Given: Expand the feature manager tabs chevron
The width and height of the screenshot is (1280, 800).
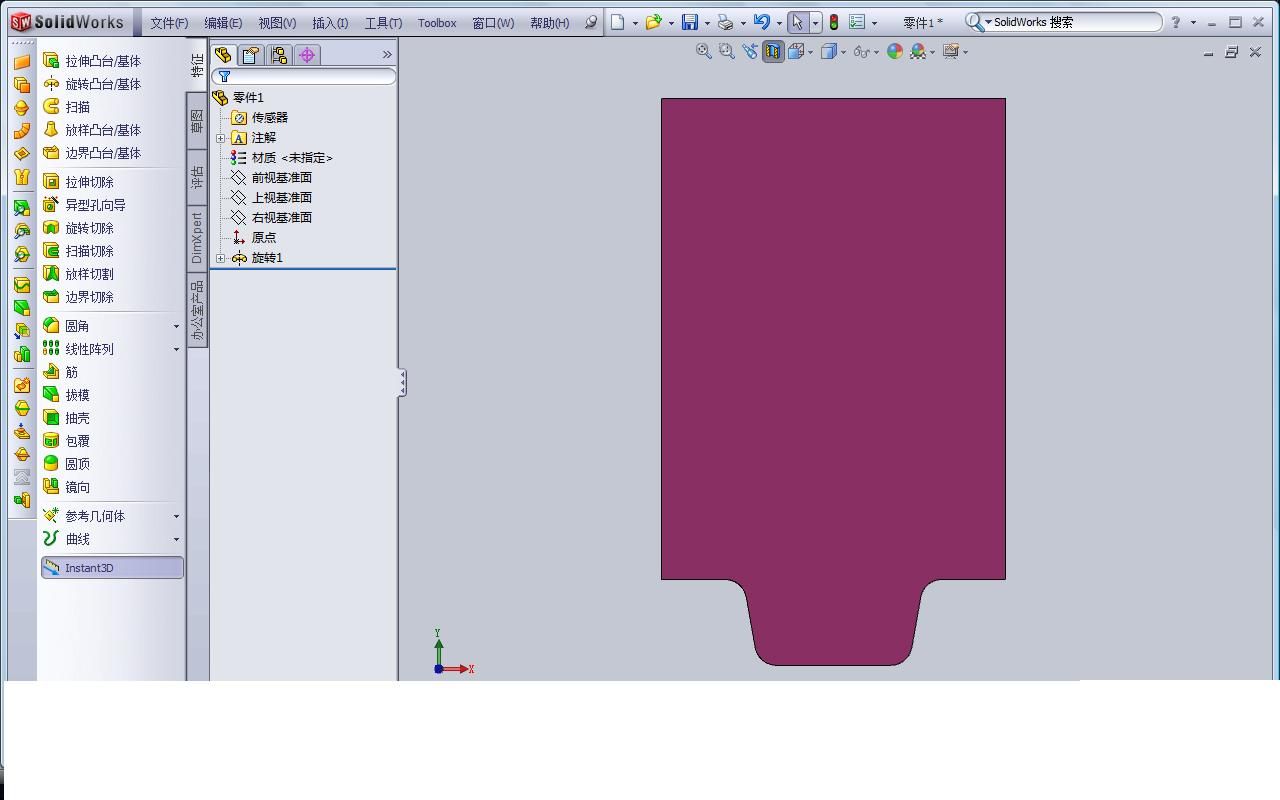Looking at the screenshot, I should pyautogui.click(x=387, y=55).
